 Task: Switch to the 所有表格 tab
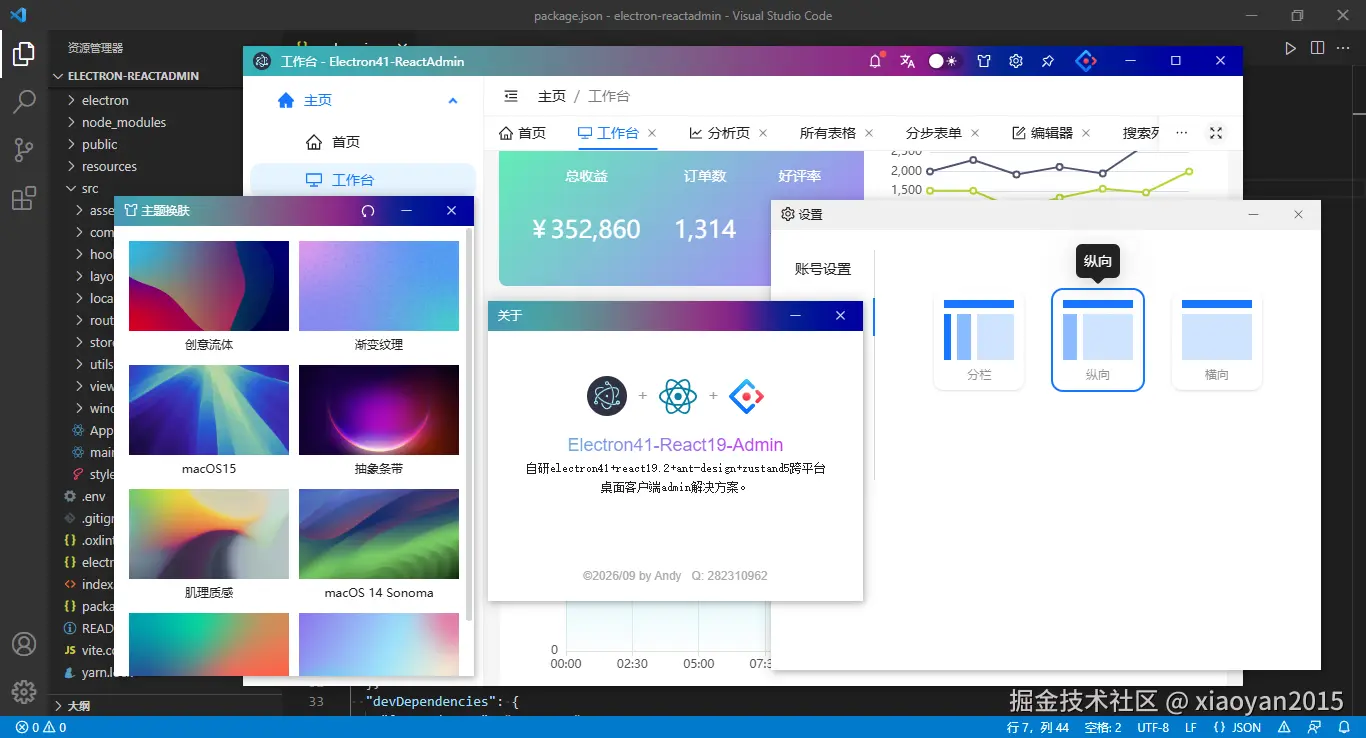[x=828, y=133]
